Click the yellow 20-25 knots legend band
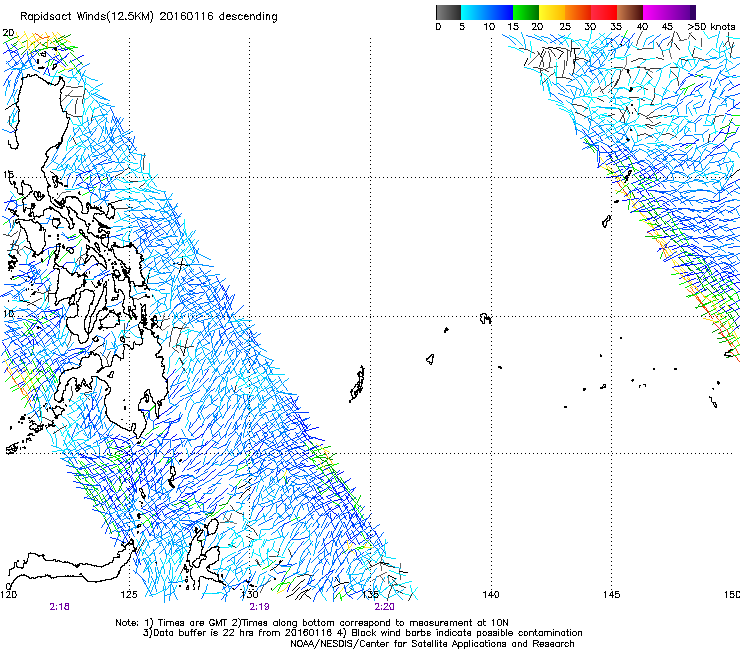This screenshot has height=650, width=740. (x=552, y=12)
